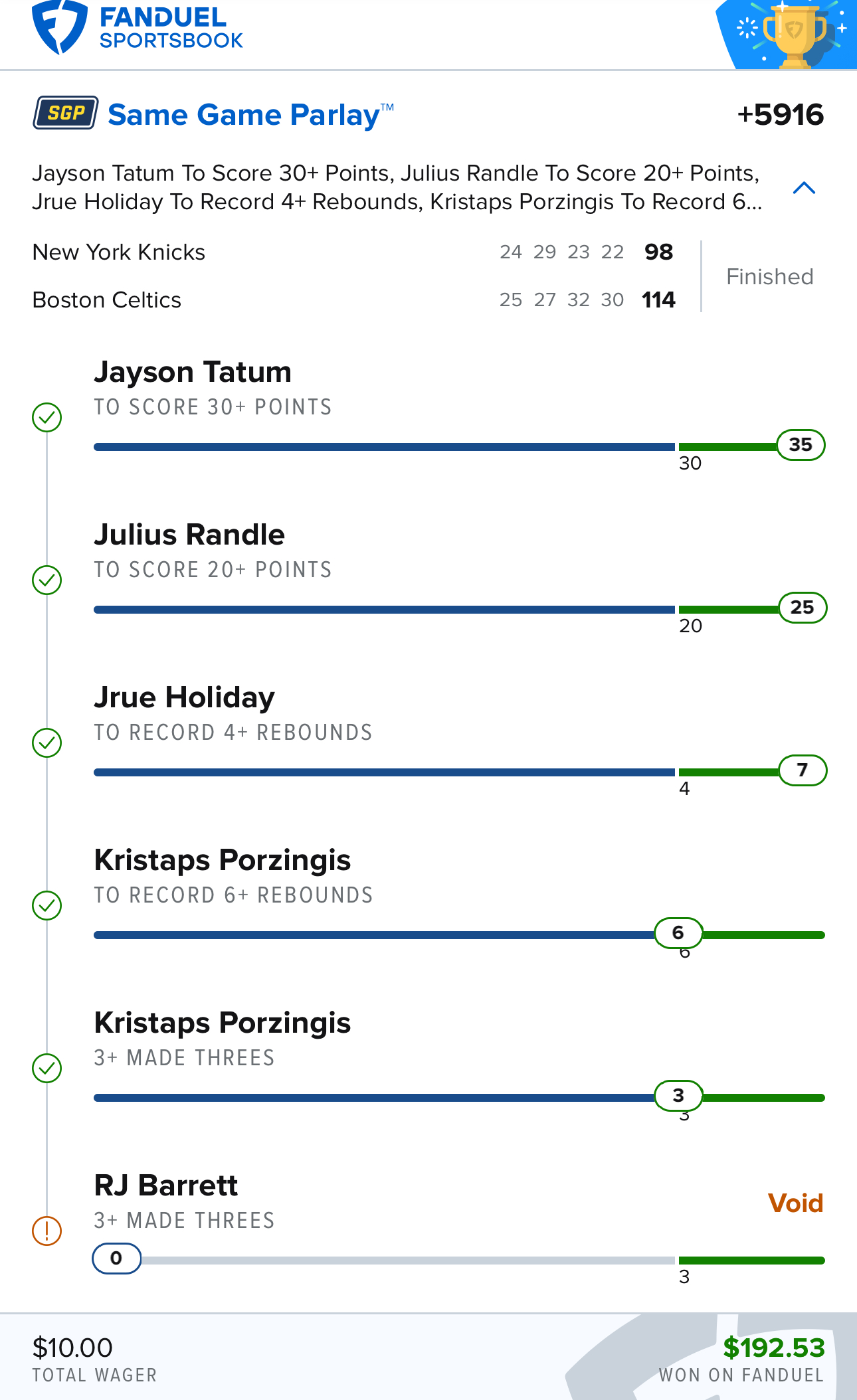
Task: Click the Void label for RJ Barrett
Action: 795,1203
